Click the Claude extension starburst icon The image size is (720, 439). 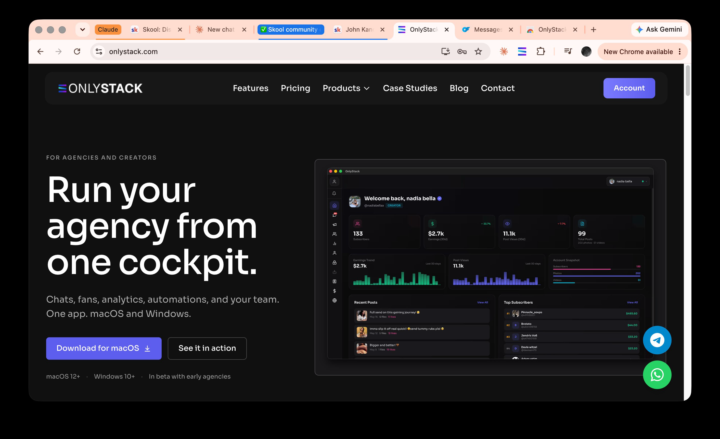(x=504, y=51)
